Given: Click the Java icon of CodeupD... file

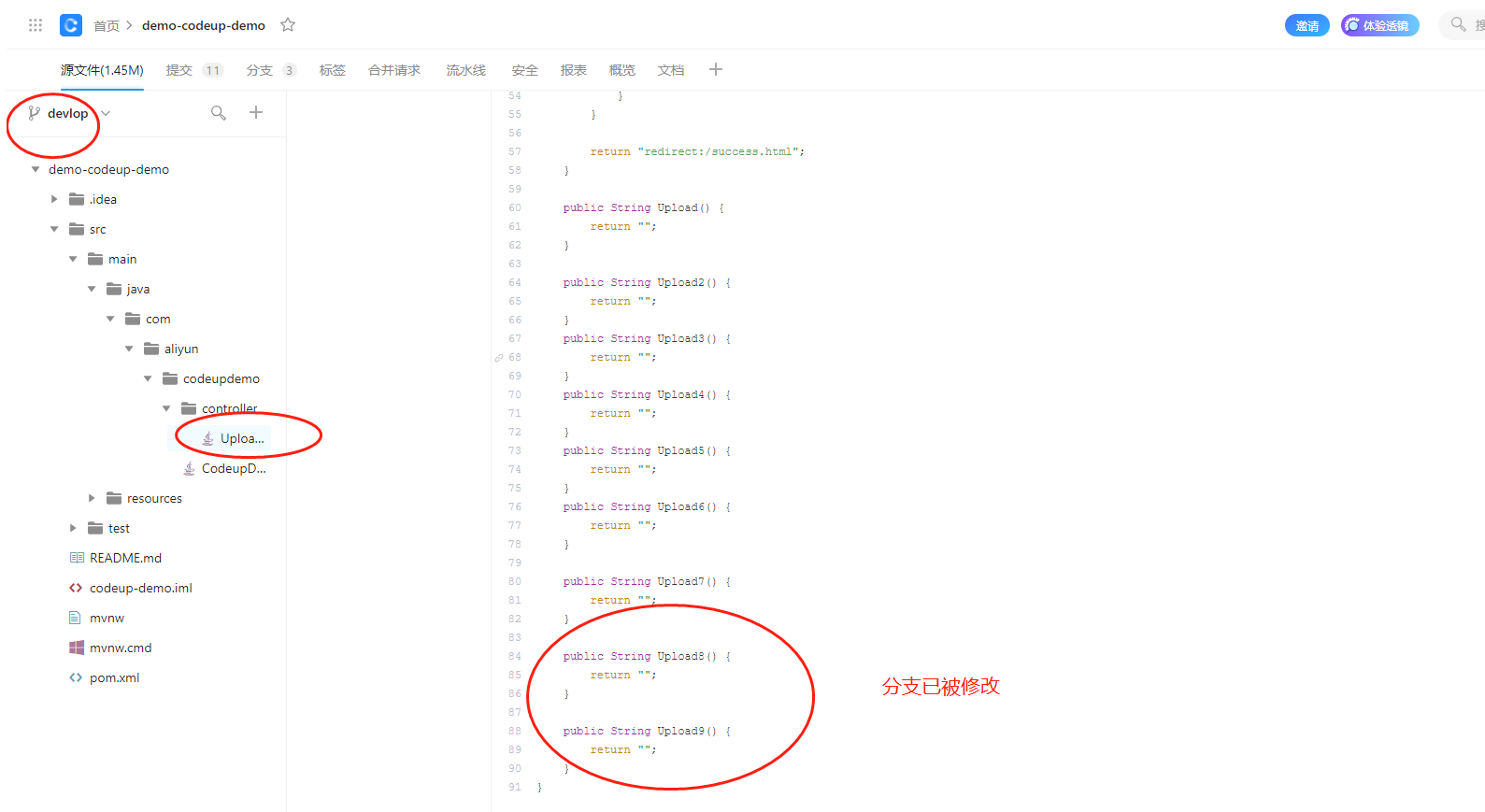Looking at the screenshot, I should click(x=189, y=468).
